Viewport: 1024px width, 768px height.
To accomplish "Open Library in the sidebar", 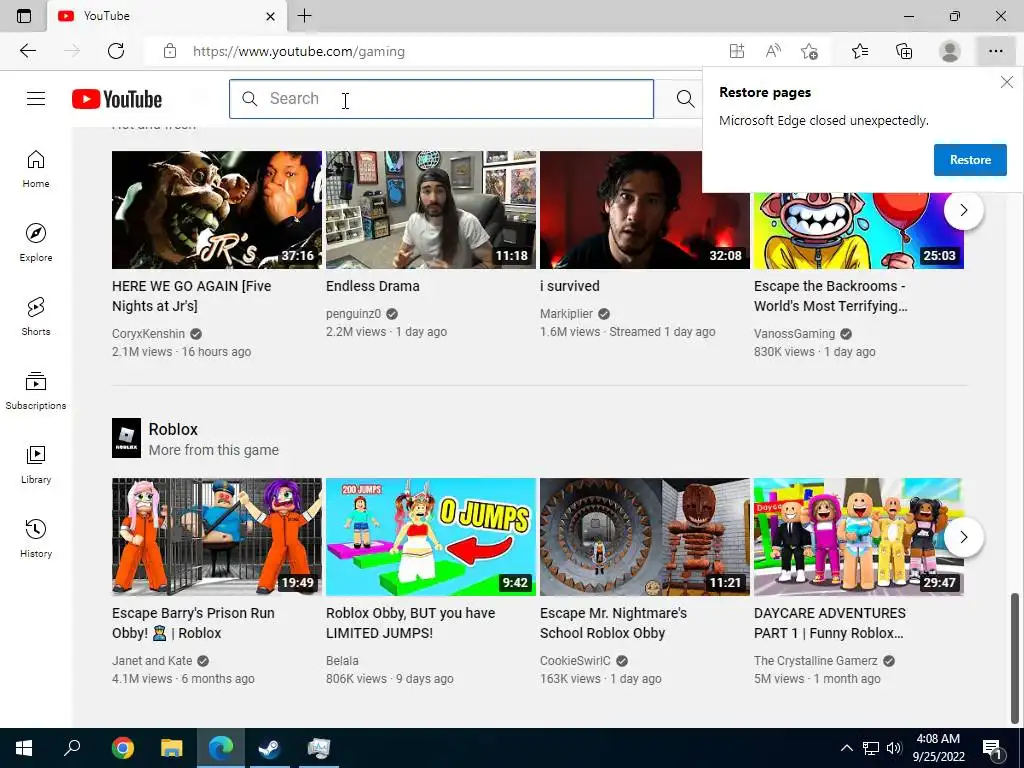I will coord(36,464).
